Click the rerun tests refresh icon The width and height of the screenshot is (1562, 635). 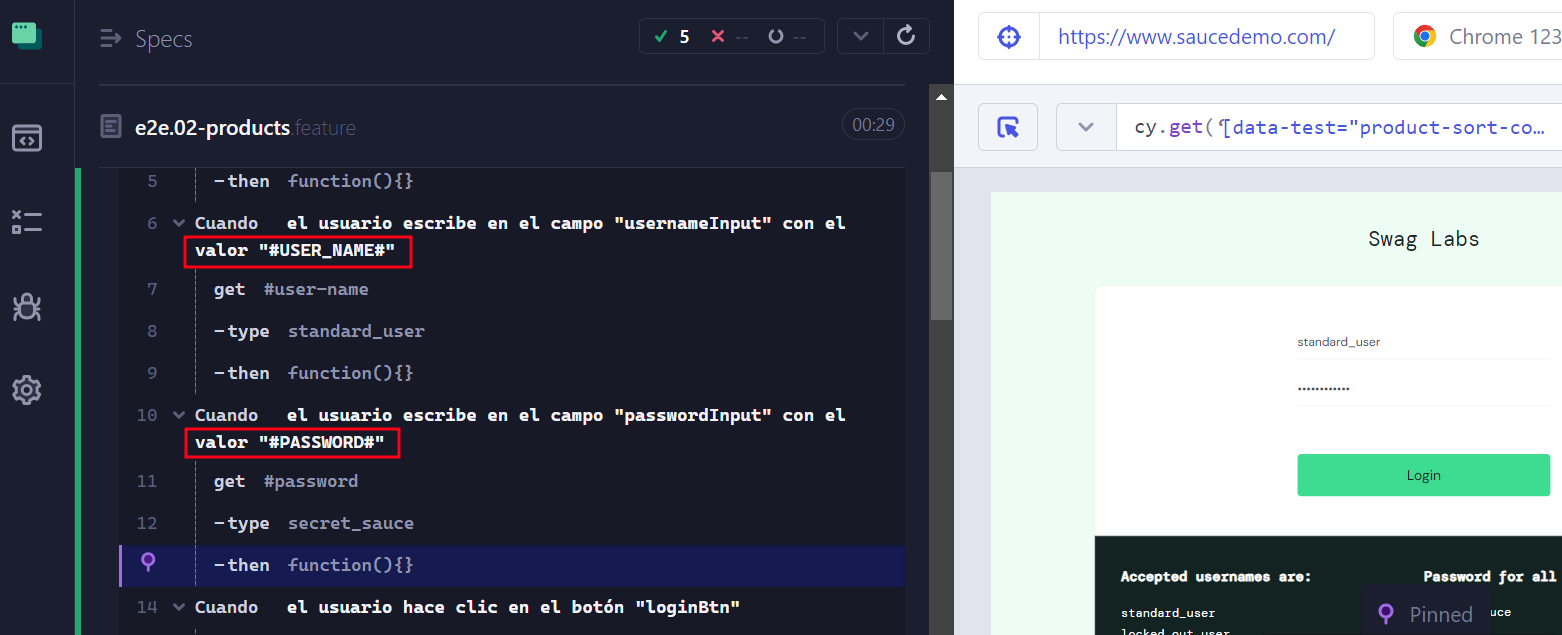(906, 36)
